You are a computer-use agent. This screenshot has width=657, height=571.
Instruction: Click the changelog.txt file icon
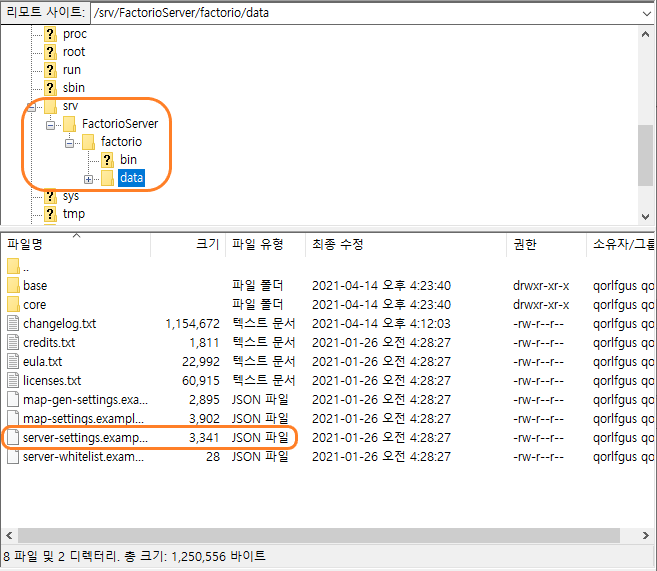click(13, 323)
